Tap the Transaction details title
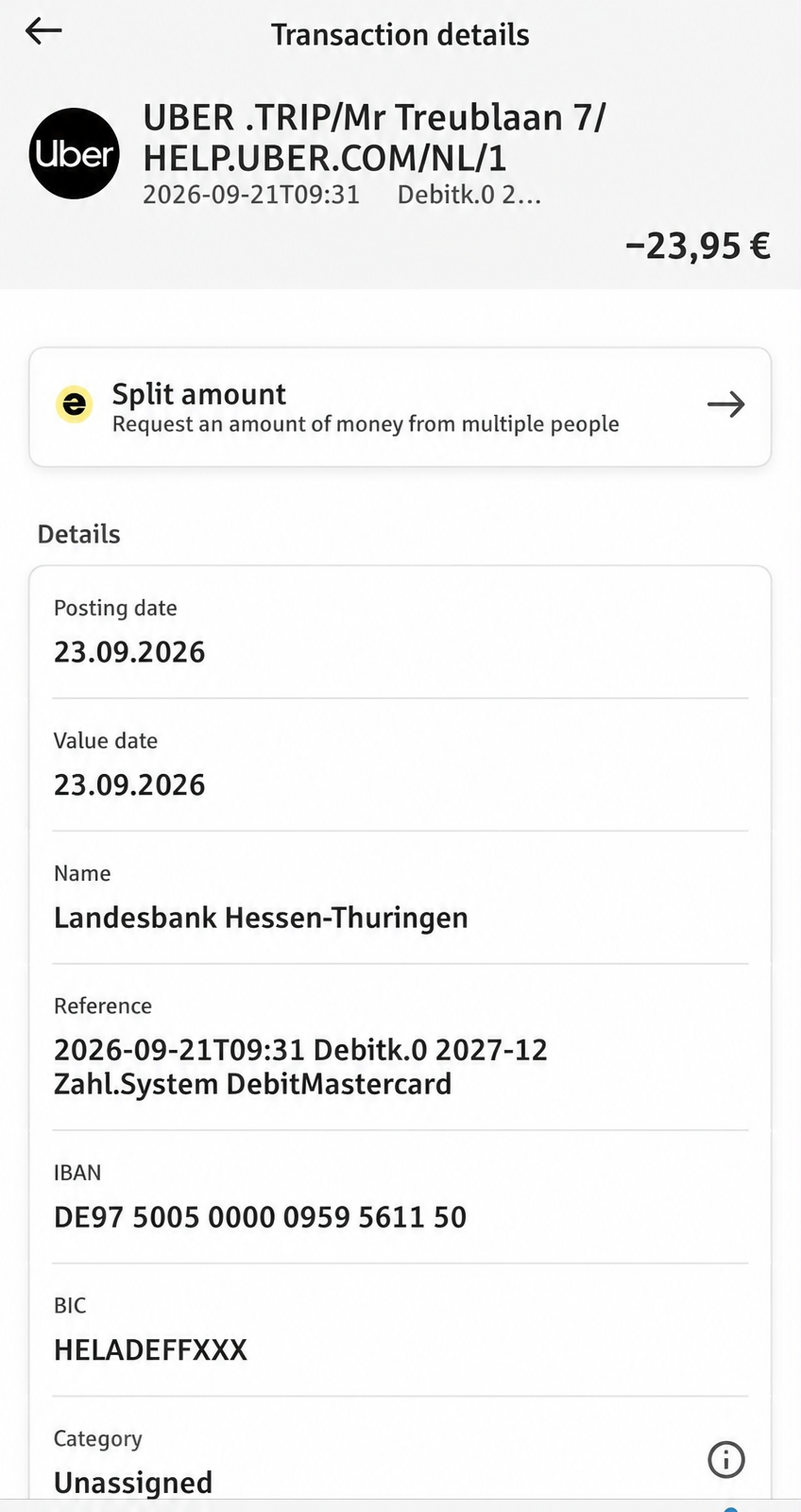The height and width of the screenshot is (1512, 801). tap(400, 35)
